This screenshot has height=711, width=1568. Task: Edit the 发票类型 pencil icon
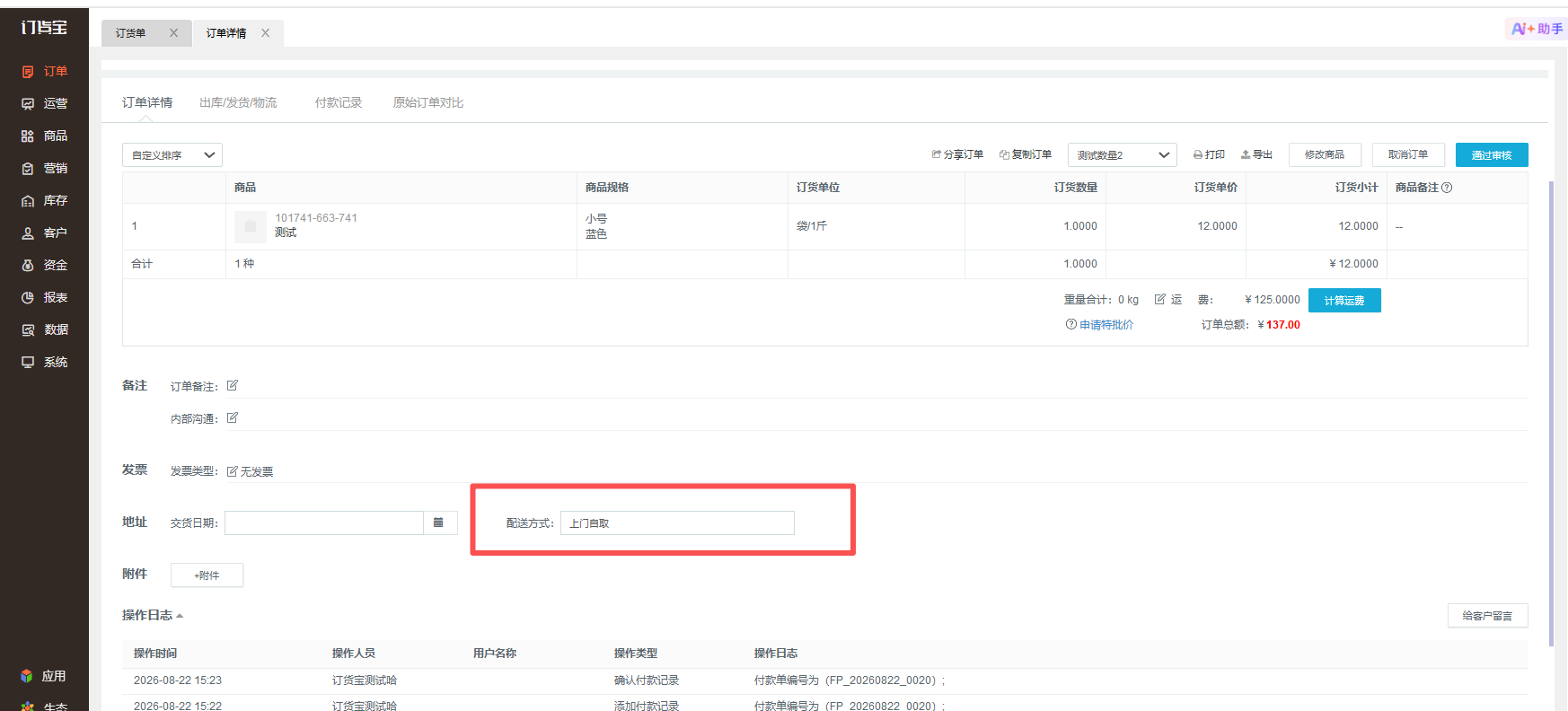233,470
